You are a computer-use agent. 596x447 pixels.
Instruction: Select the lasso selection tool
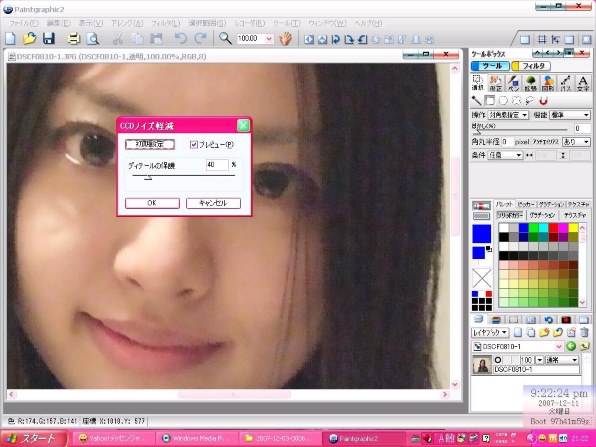tap(529, 101)
